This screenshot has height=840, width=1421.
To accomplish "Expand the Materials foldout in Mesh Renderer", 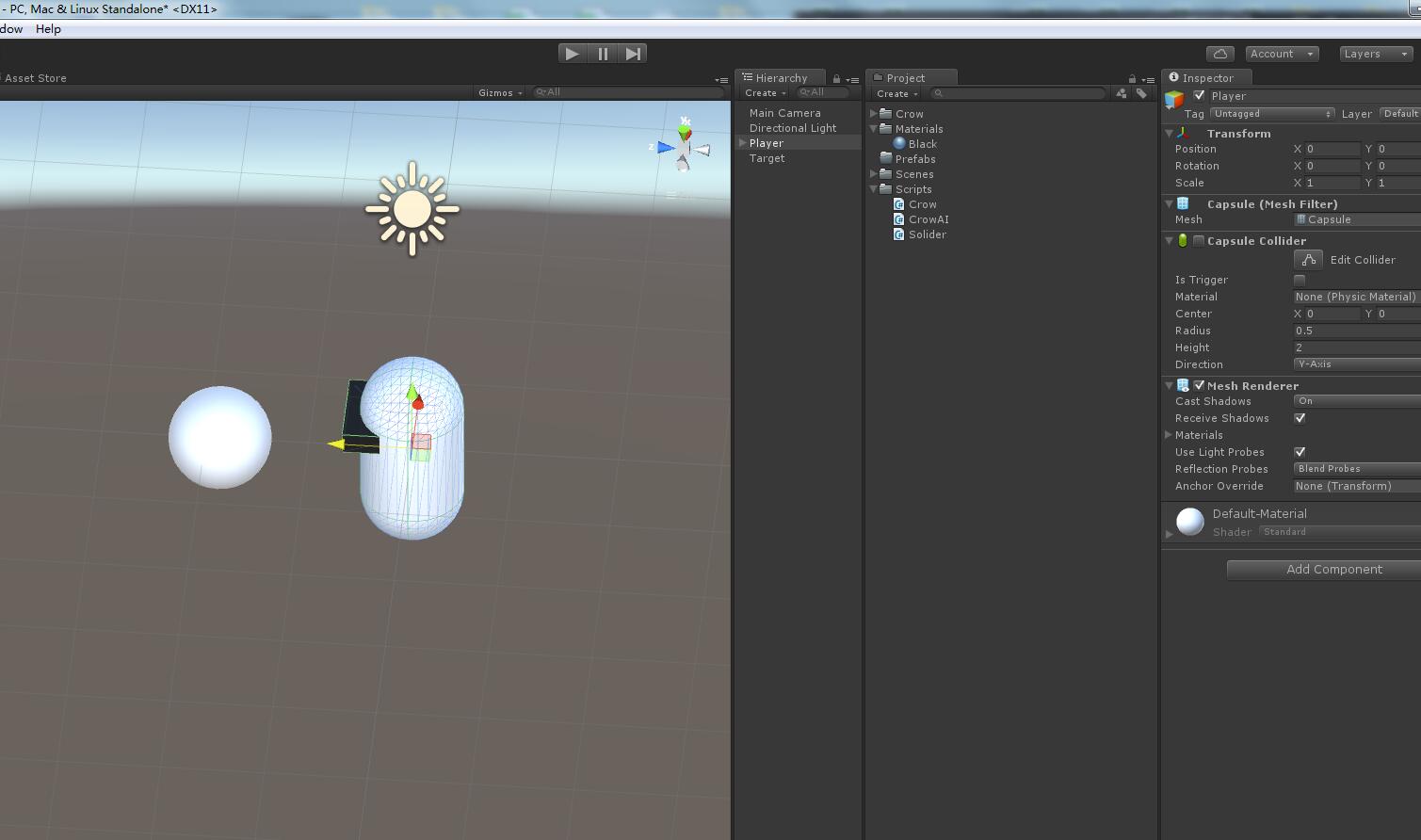I will click(x=1169, y=434).
